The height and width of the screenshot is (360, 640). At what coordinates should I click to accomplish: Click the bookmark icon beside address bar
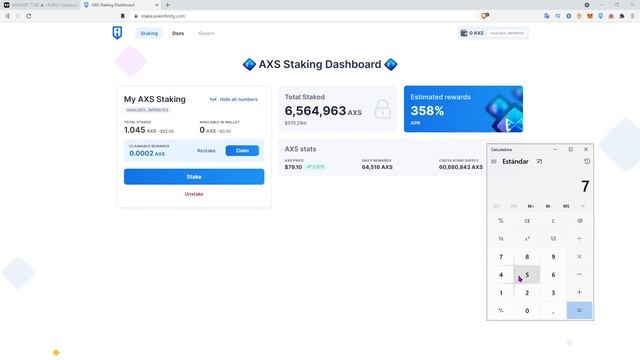coord(122,16)
